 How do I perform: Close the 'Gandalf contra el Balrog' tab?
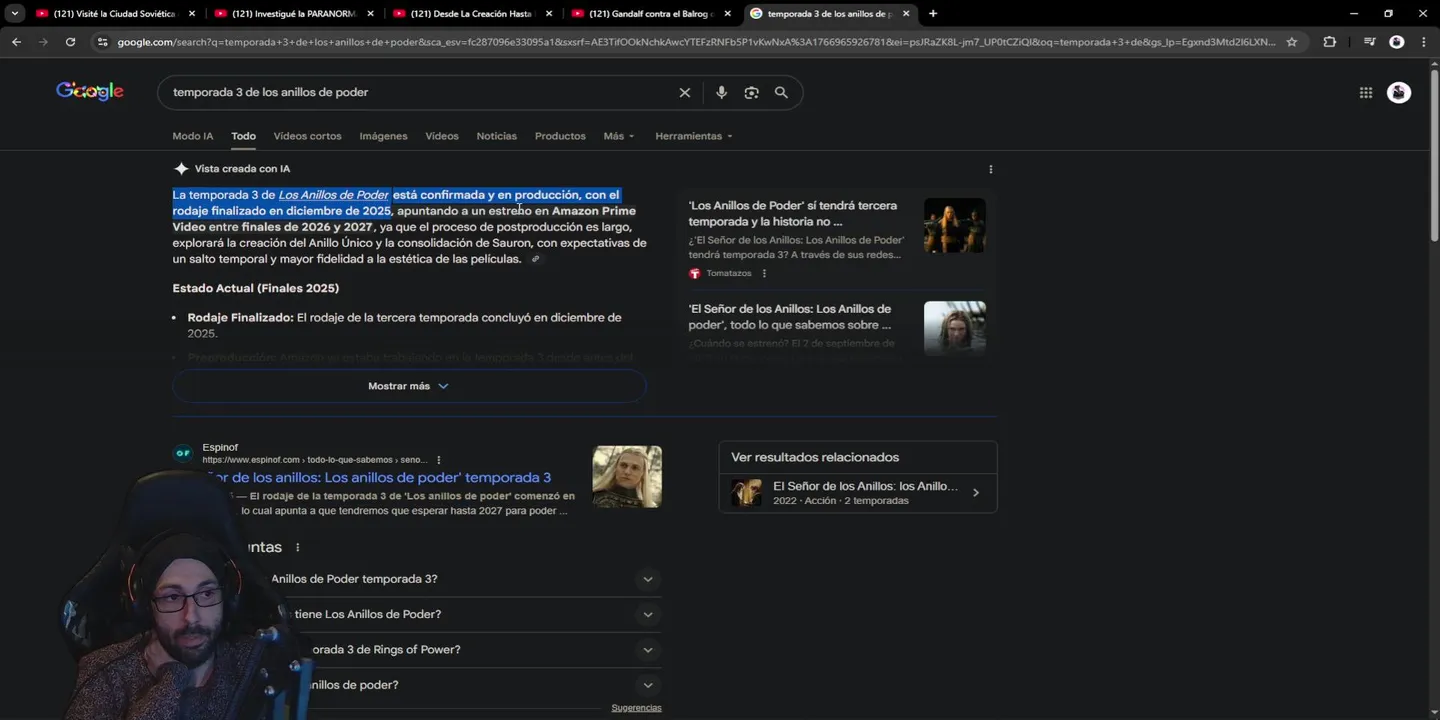tap(727, 14)
